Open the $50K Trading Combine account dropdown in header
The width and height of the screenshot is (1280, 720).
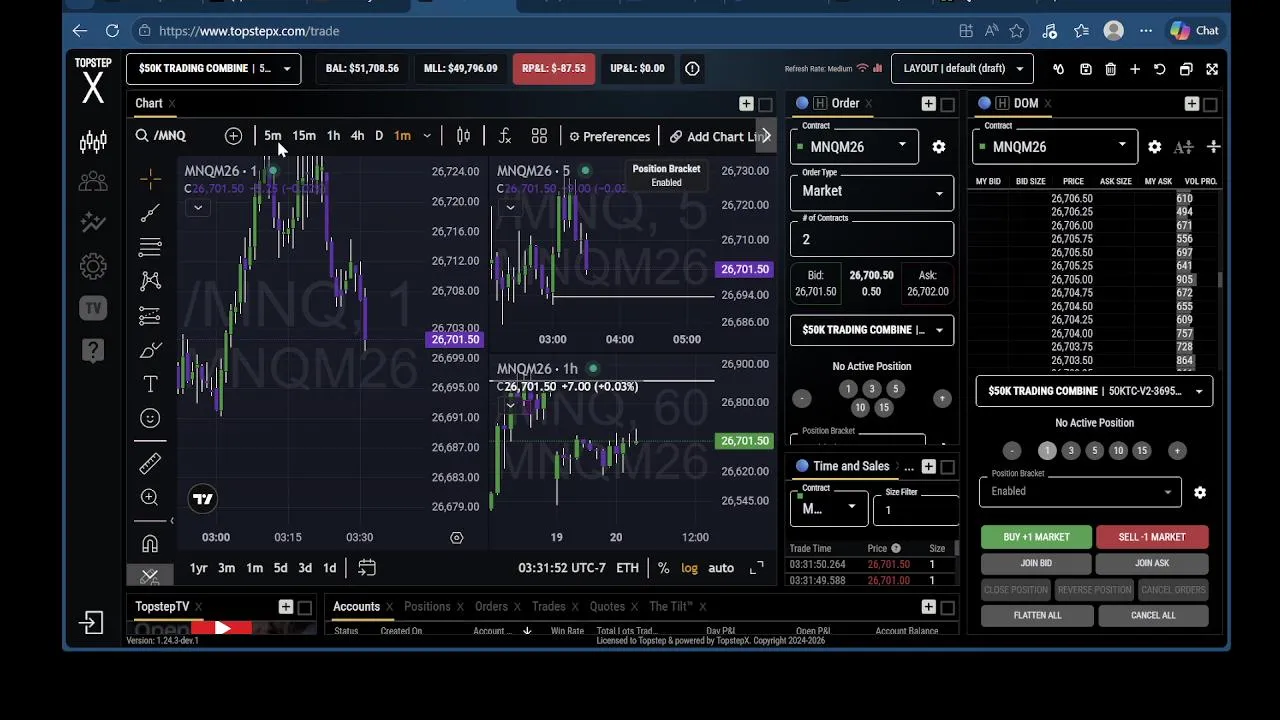click(x=213, y=69)
